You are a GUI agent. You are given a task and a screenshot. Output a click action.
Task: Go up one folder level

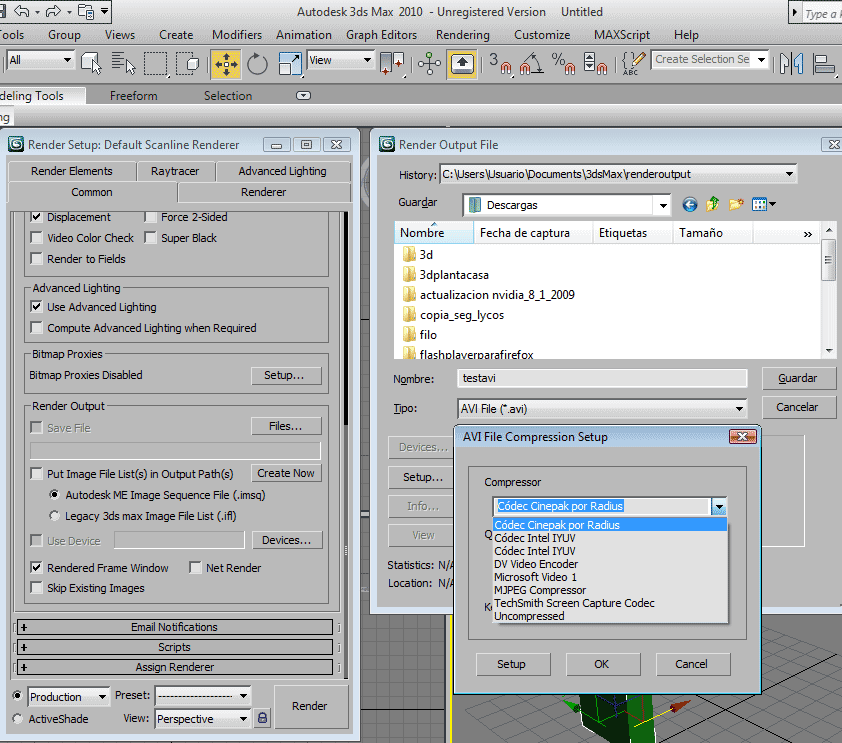pyautogui.click(x=713, y=204)
